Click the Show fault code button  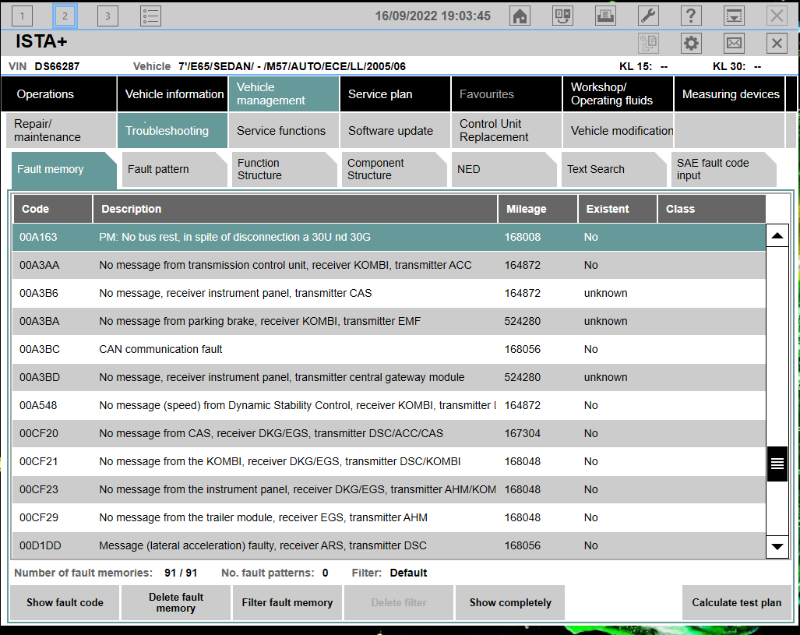pos(65,602)
